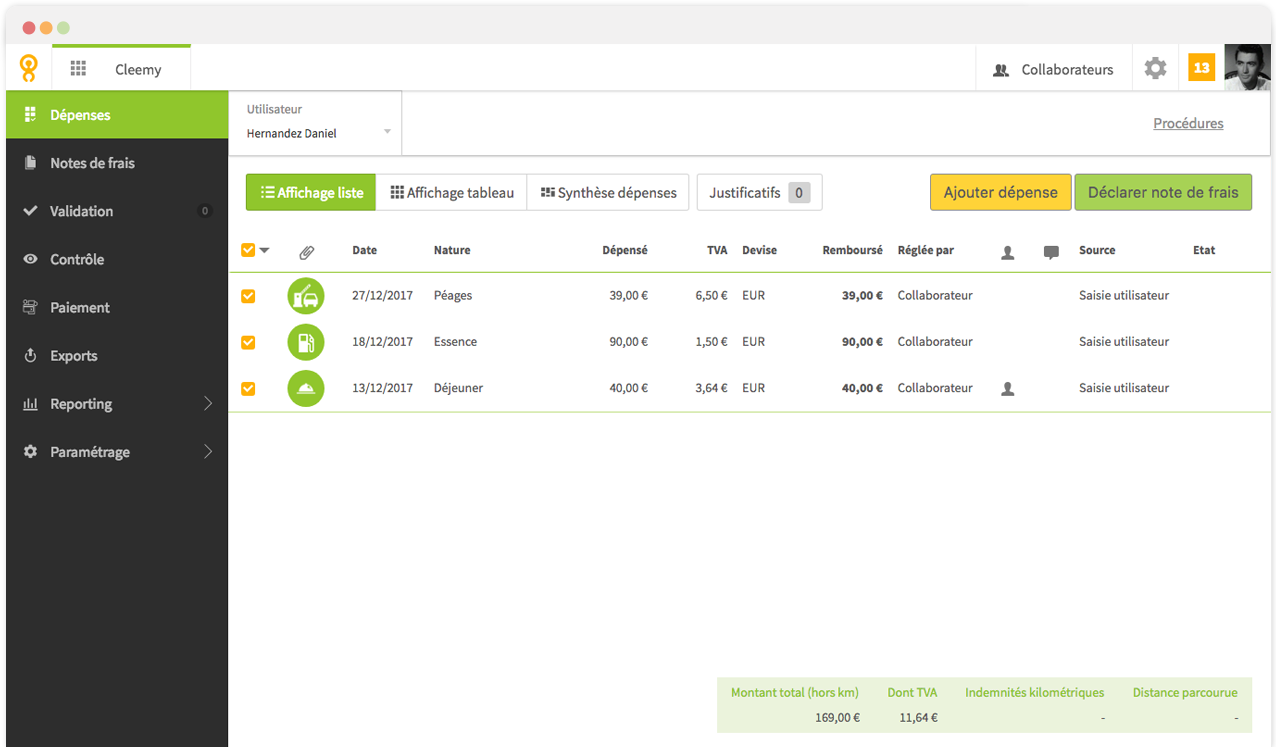Click the Réglée par column header
Image resolution: width=1276 pixels, height=747 pixels.
point(926,250)
